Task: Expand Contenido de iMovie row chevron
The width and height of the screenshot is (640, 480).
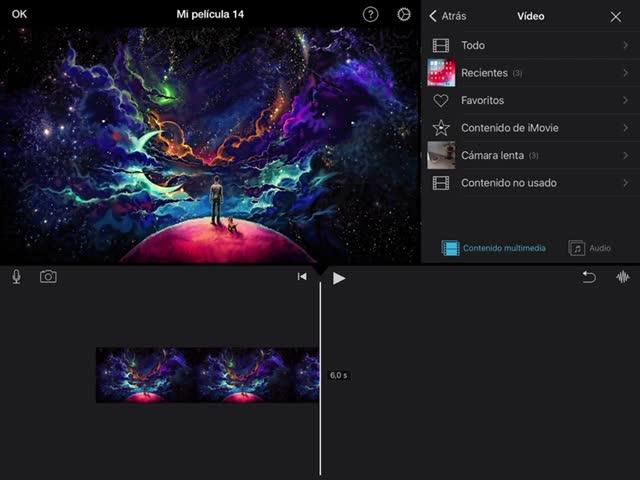Action: (x=625, y=128)
